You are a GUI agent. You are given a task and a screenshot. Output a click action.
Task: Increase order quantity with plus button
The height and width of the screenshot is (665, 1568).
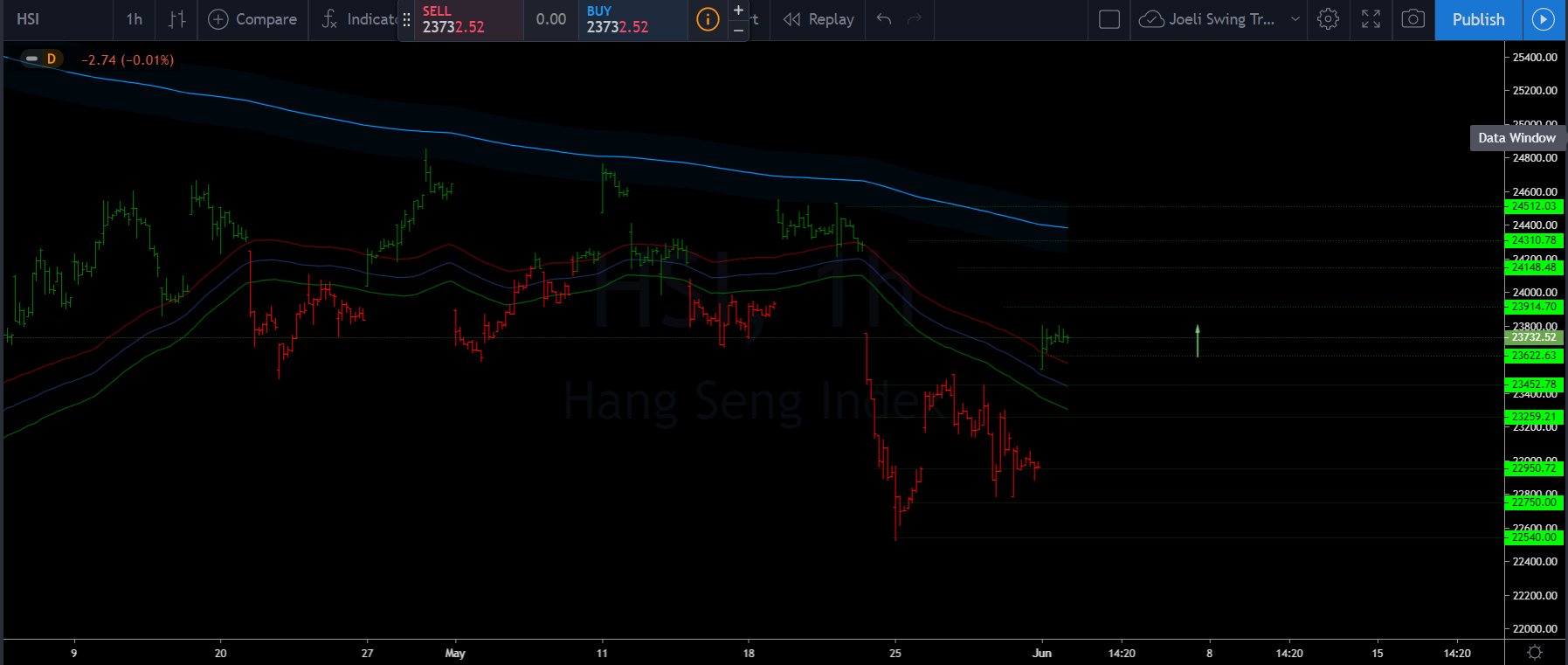738,10
